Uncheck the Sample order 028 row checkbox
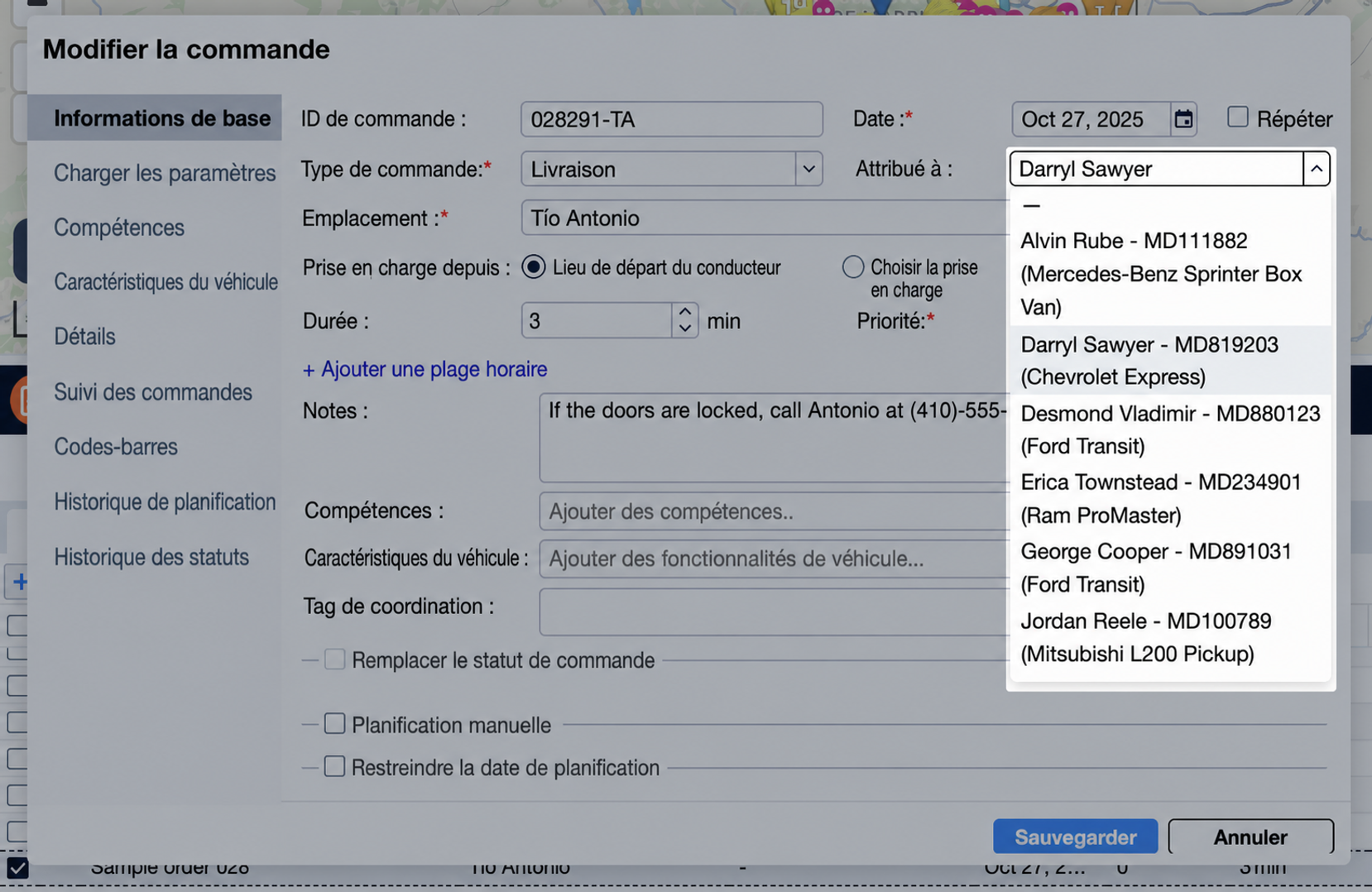Viewport: 1372px width, 892px height. [x=17, y=868]
